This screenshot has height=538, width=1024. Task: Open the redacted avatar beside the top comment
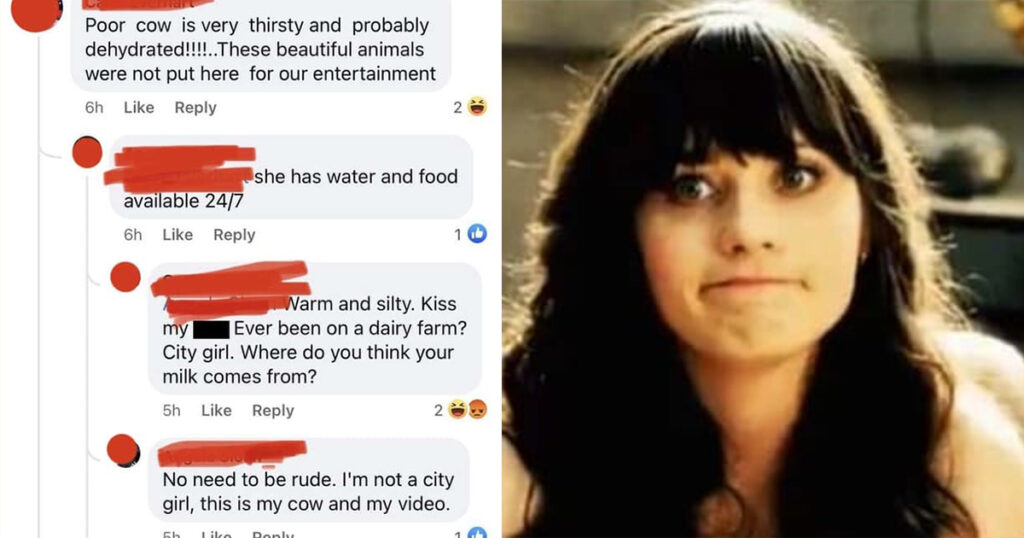tap(37, 13)
